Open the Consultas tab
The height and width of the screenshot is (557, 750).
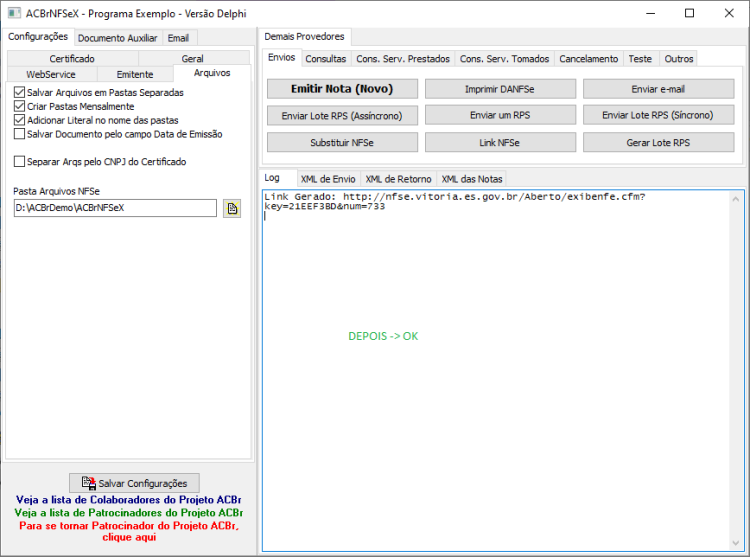click(326, 59)
